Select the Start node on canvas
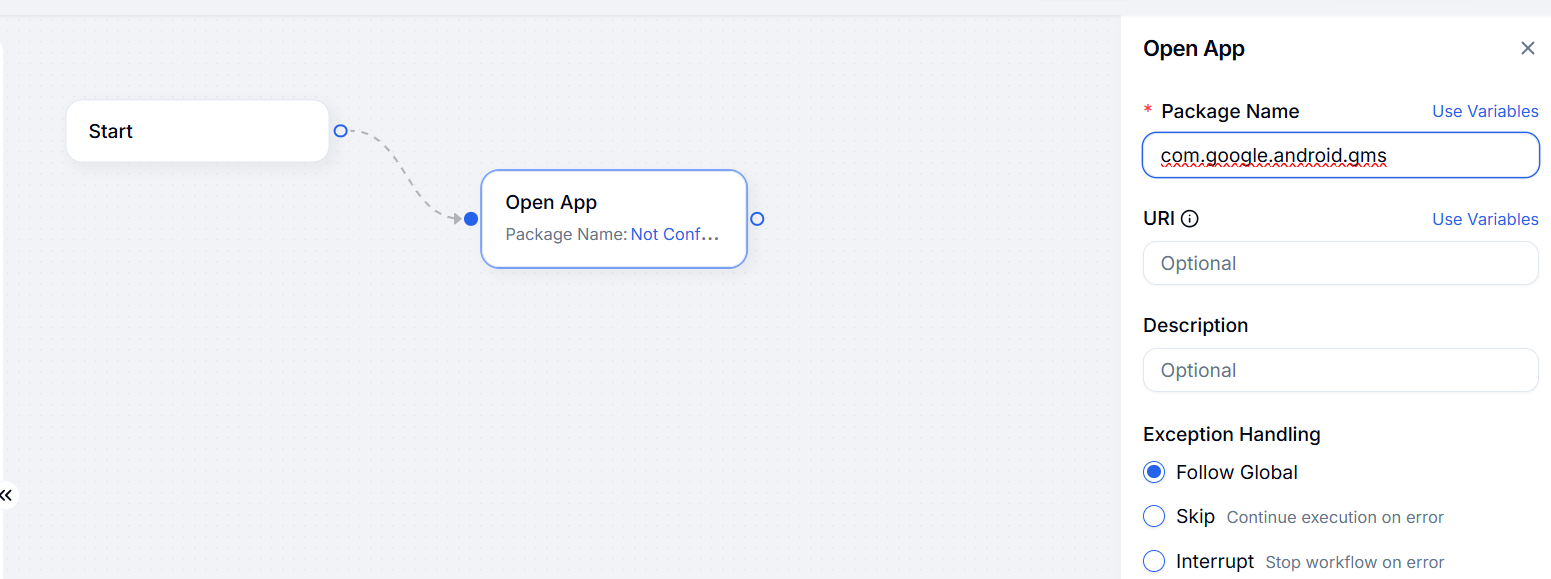The width and height of the screenshot is (1551, 579). coord(197,131)
